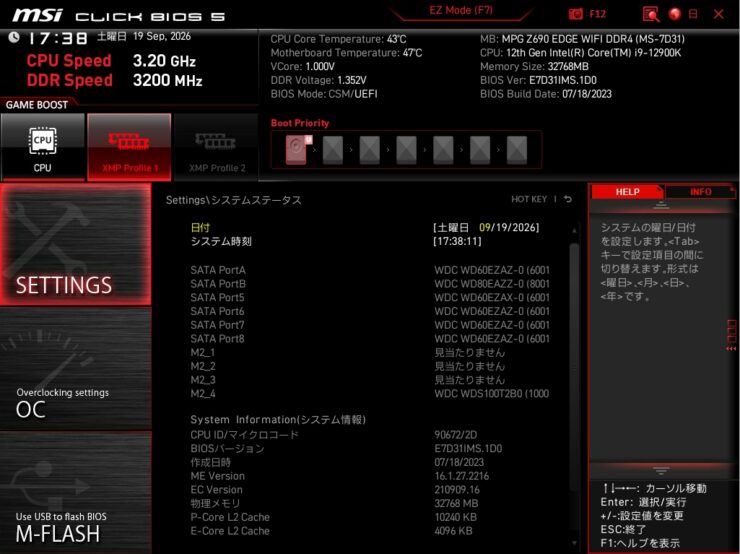Click the Settings\システムステータス breadcrumb
The height and width of the screenshot is (554, 740).
coord(233,200)
